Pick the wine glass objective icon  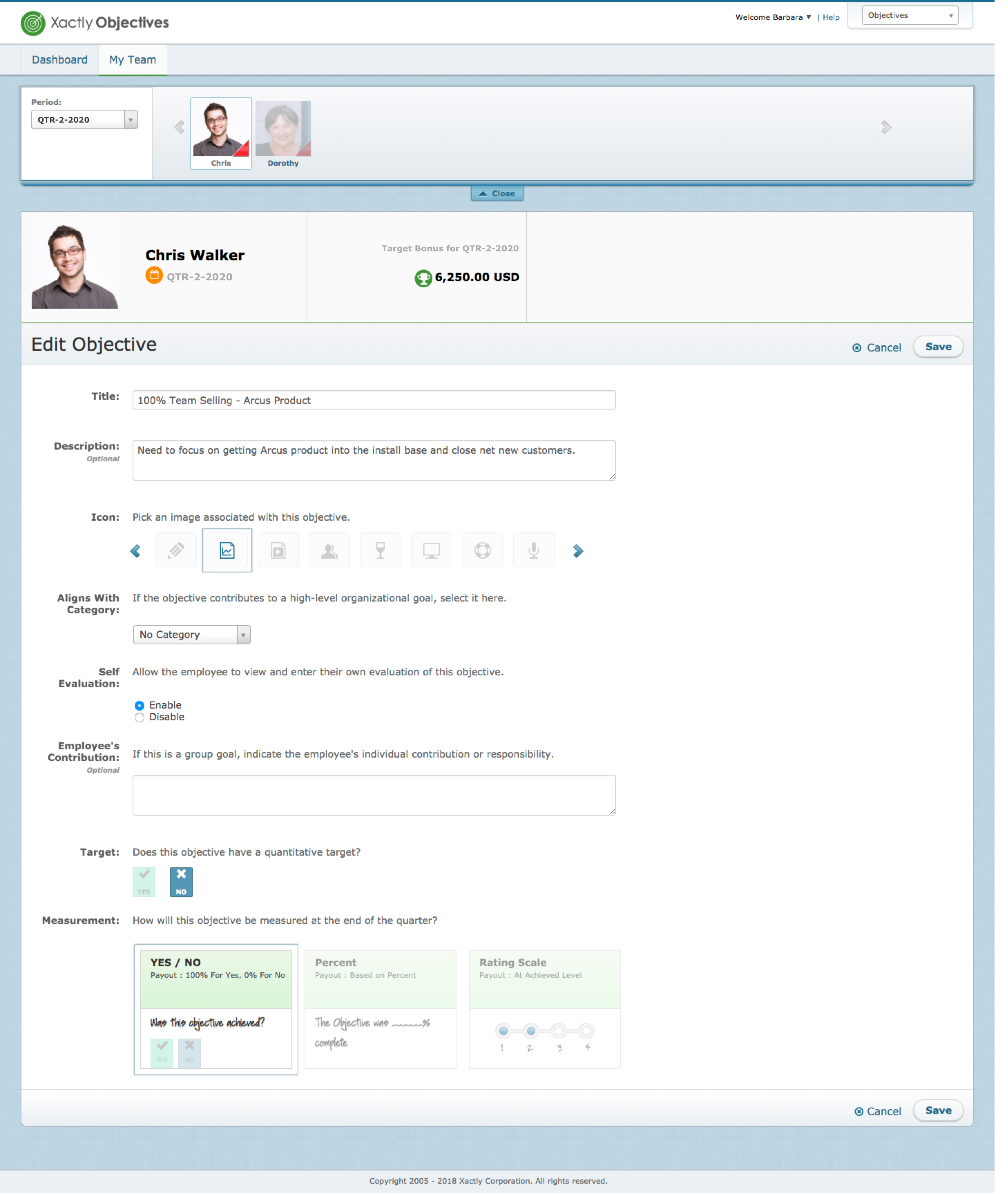pos(380,550)
